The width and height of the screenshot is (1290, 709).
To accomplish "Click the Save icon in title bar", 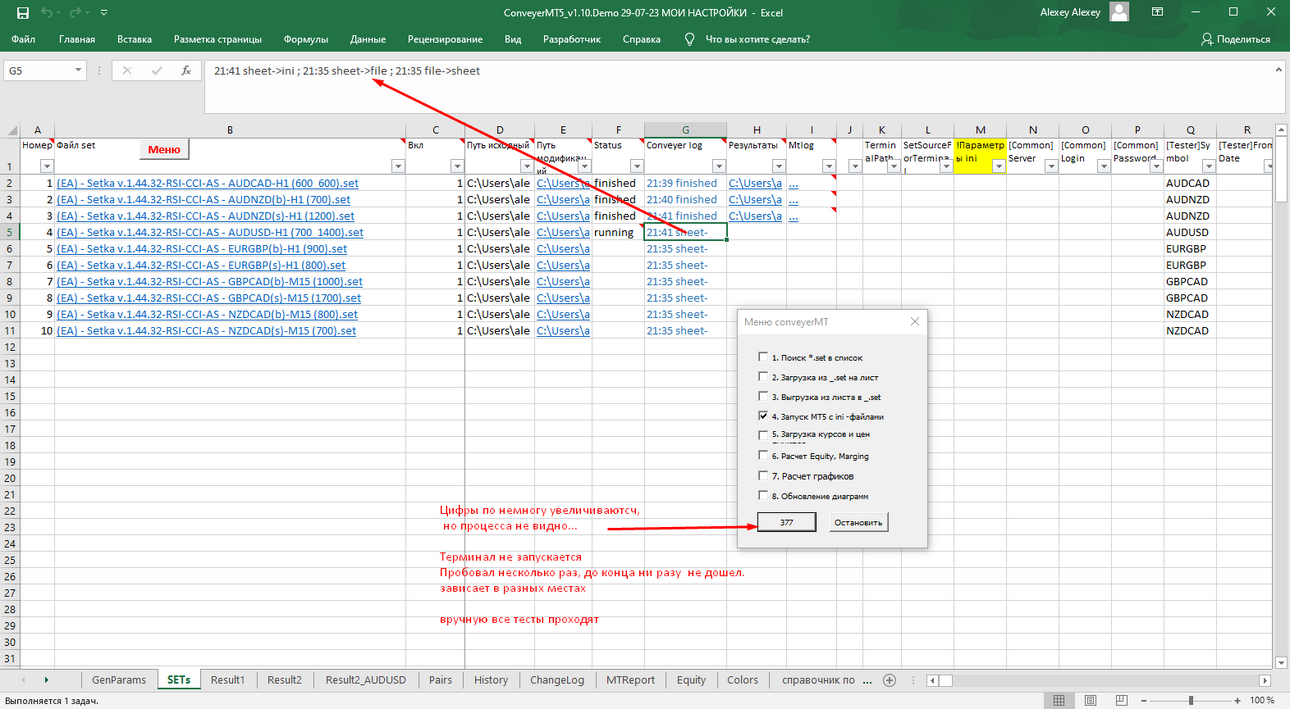I will click(22, 13).
